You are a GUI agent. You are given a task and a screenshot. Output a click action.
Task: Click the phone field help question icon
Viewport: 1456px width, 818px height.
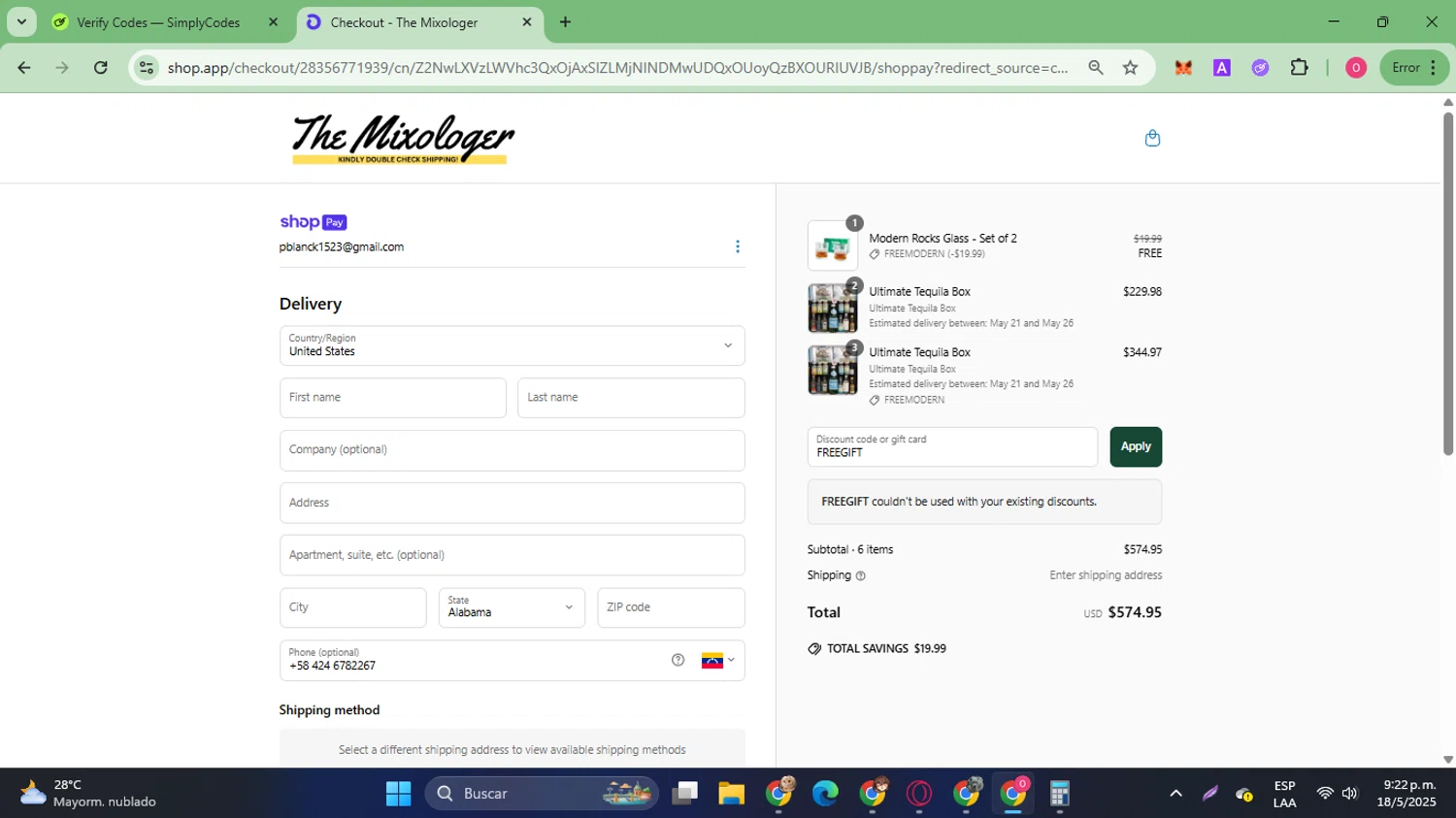(678, 660)
